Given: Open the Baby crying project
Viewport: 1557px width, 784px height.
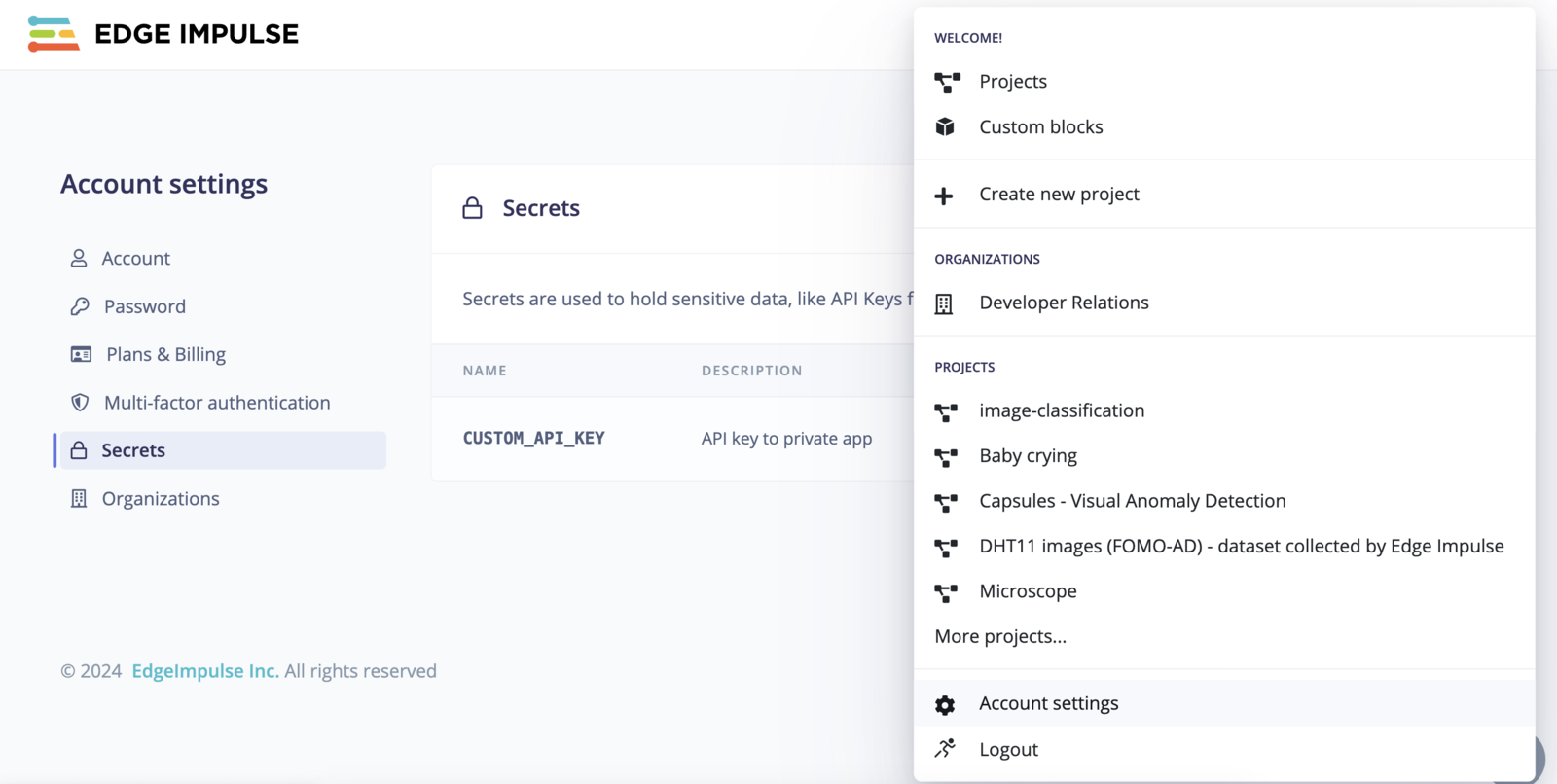Looking at the screenshot, I should click(1028, 456).
